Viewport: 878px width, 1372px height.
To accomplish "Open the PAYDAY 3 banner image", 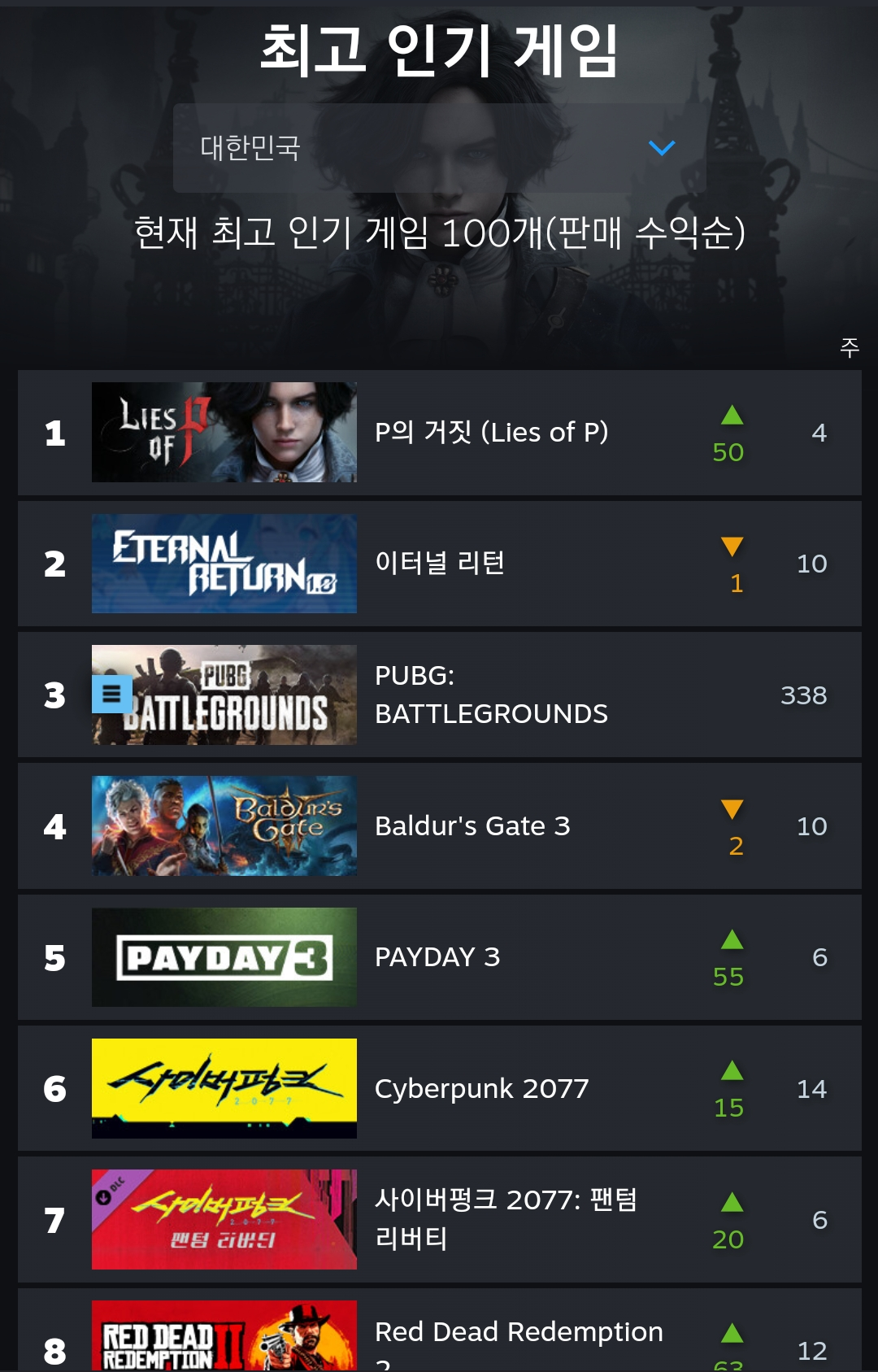I will tap(224, 957).
